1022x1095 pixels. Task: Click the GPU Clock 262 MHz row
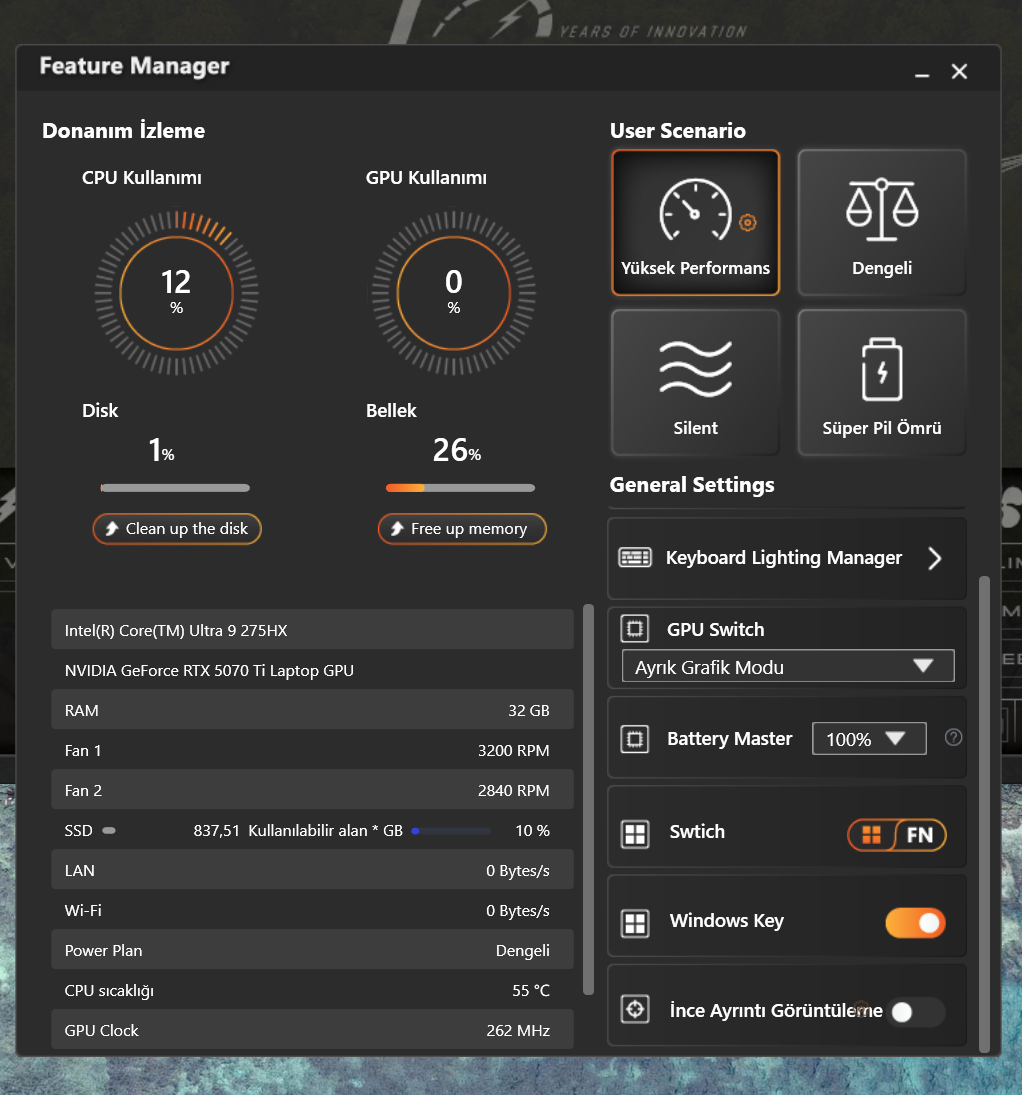[x=312, y=1029]
